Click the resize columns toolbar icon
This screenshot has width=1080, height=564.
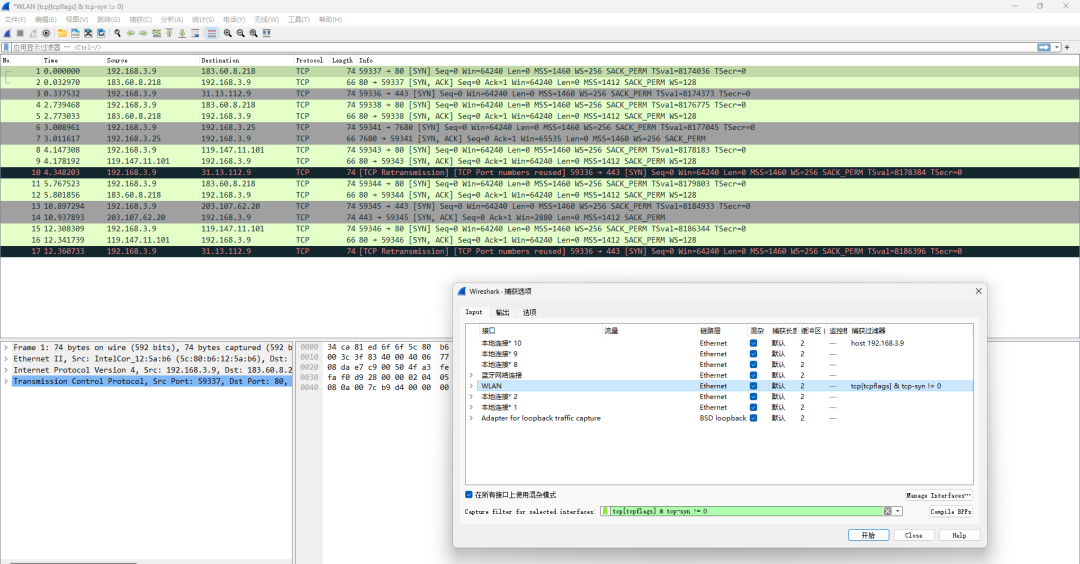[x=267, y=33]
